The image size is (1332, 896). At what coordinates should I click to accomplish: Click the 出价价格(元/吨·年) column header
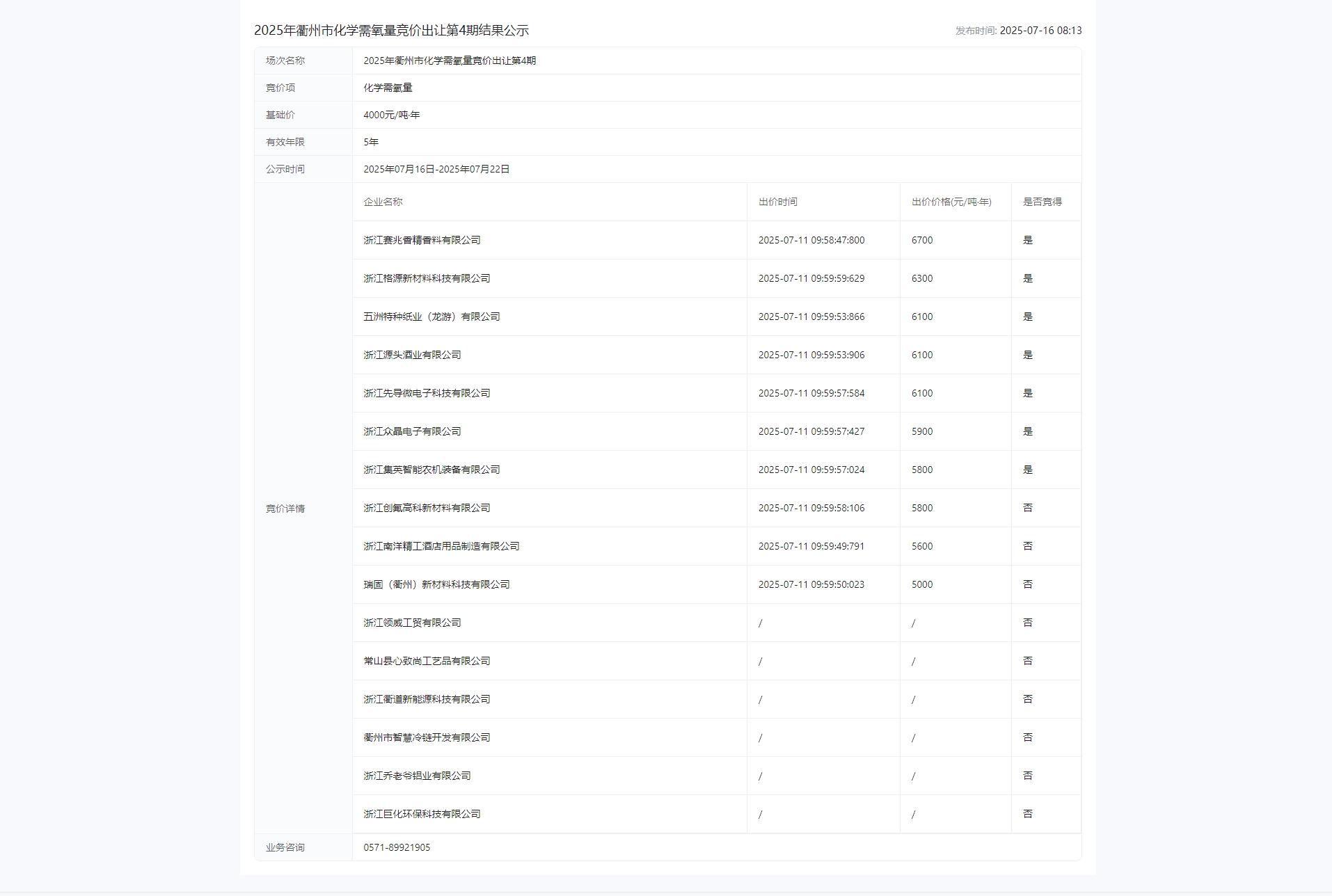click(951, 202)
